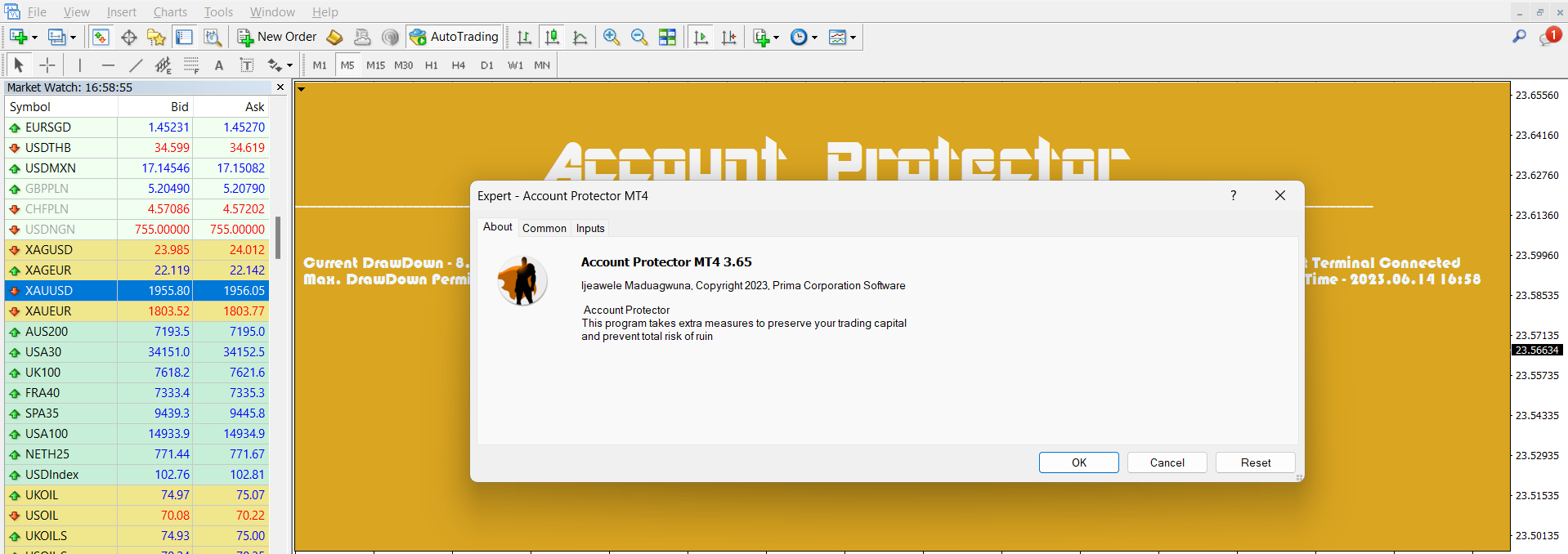Toggle the Market Watch panel button
1568x554 pixels.
pos(101,37)
